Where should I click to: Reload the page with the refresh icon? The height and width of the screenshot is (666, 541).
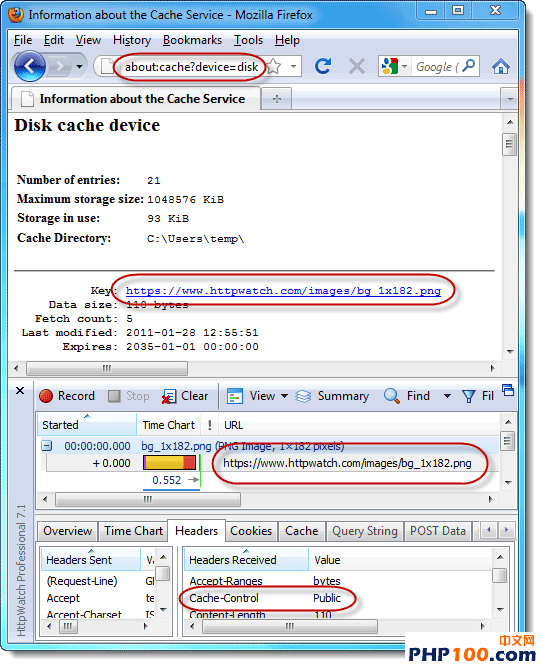pos(323,66)
